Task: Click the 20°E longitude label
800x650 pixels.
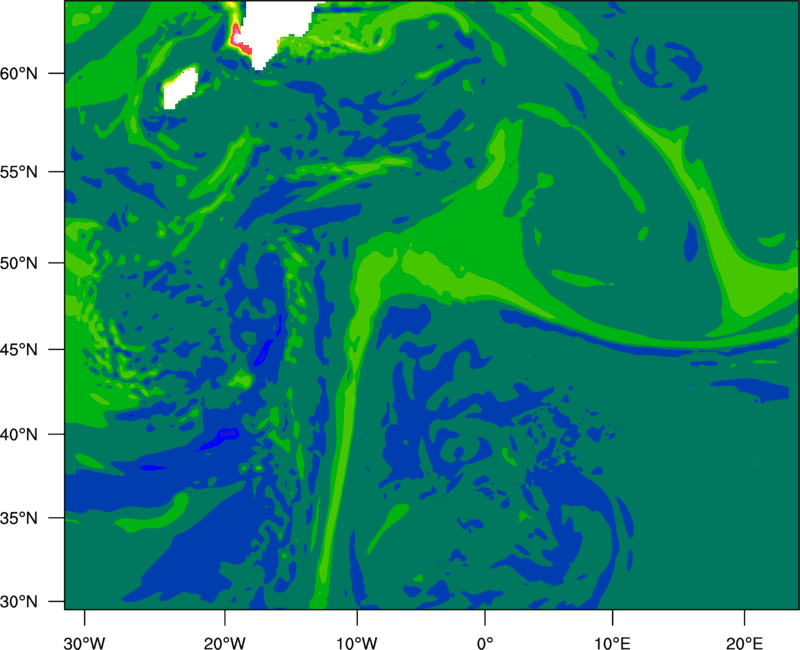Action: point(744,643)
